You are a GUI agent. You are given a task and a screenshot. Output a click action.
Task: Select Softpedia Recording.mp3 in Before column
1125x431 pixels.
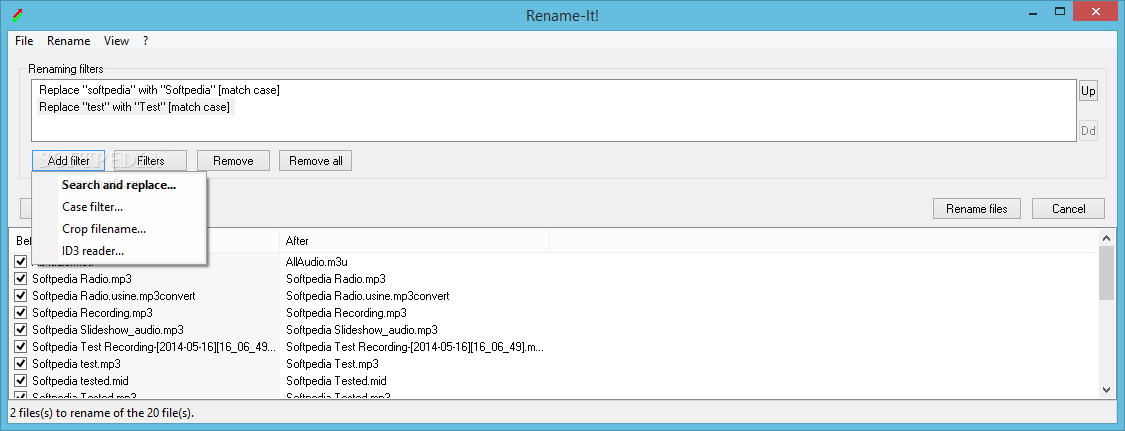pyautogui.click(x=93, y=313)
